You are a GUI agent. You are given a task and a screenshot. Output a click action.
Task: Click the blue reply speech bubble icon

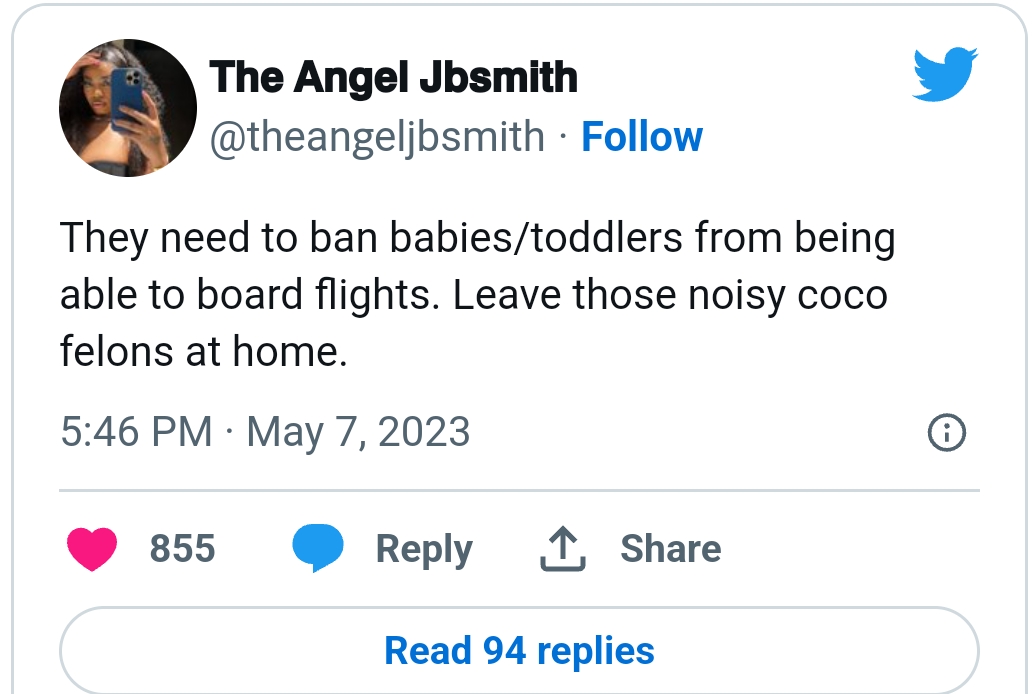[318, 549]
